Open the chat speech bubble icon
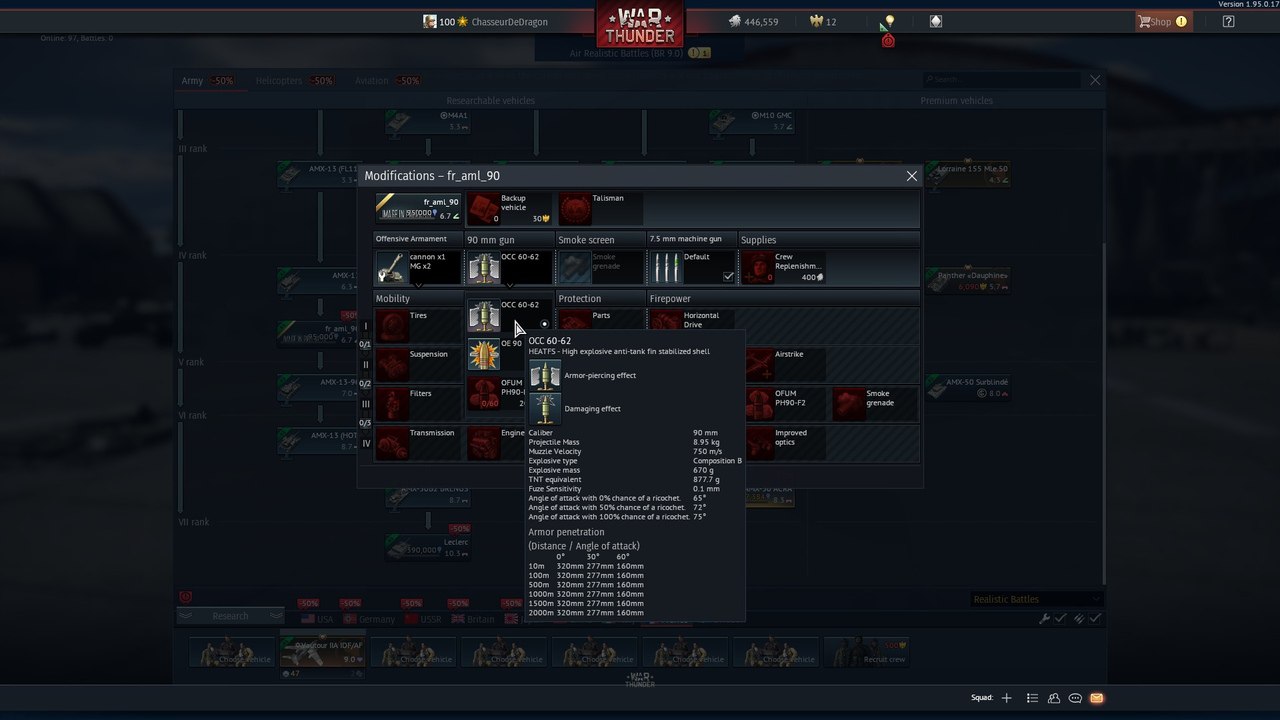1280x720 pixels. tap(1075, 698)
